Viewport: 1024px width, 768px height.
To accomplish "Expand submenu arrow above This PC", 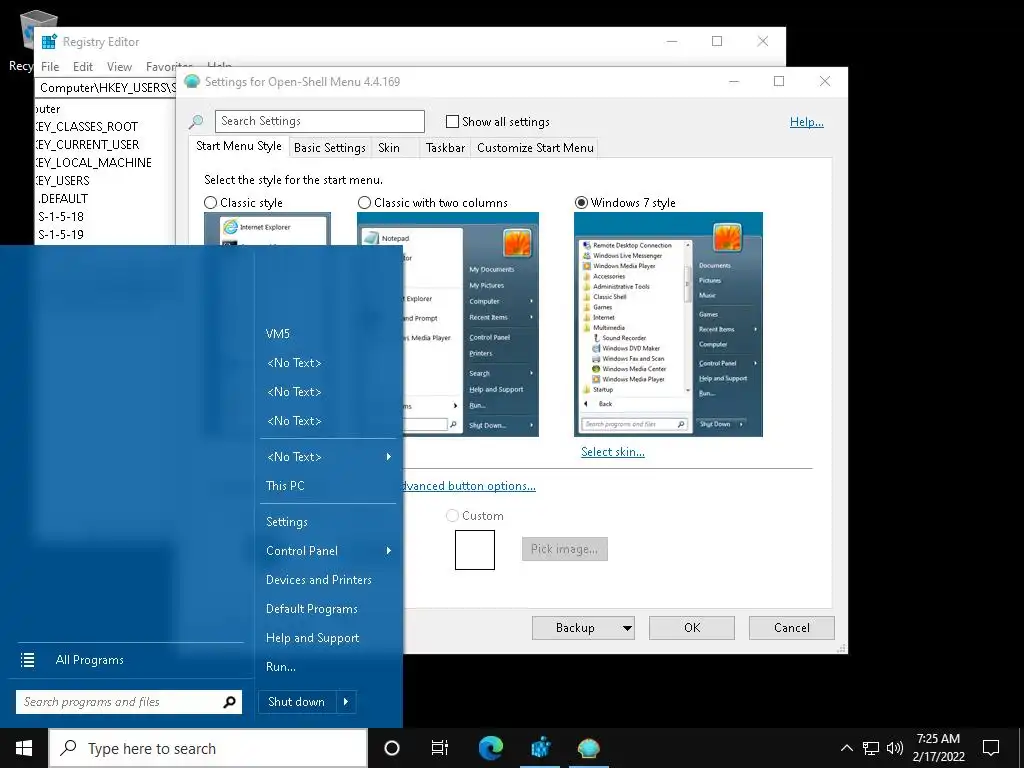I will (x=389, y=457).
